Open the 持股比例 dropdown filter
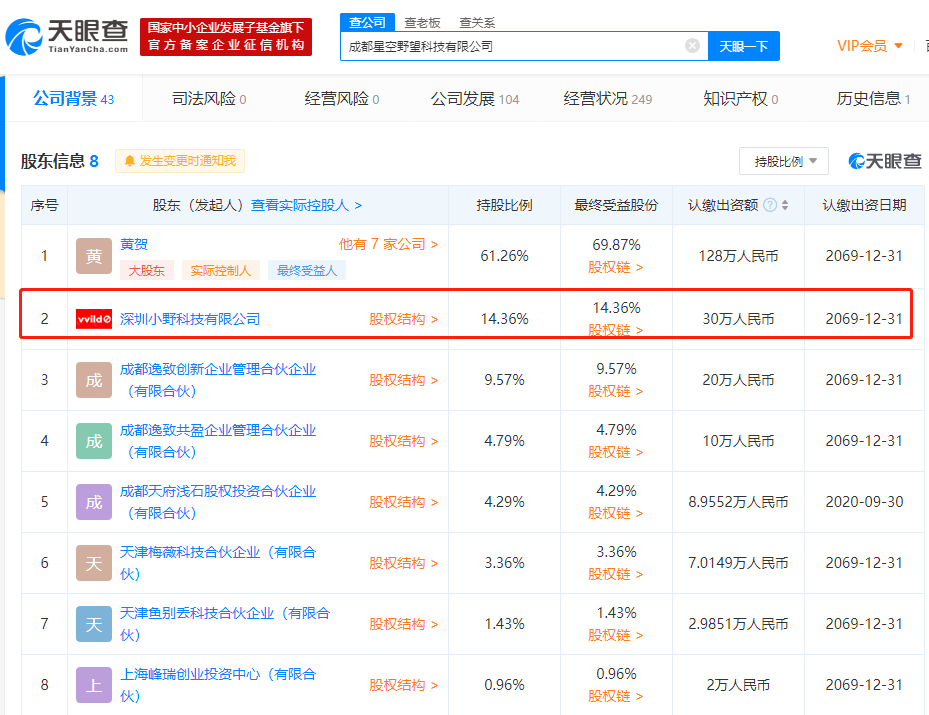 pyautogui.click(x=784, y=161)
